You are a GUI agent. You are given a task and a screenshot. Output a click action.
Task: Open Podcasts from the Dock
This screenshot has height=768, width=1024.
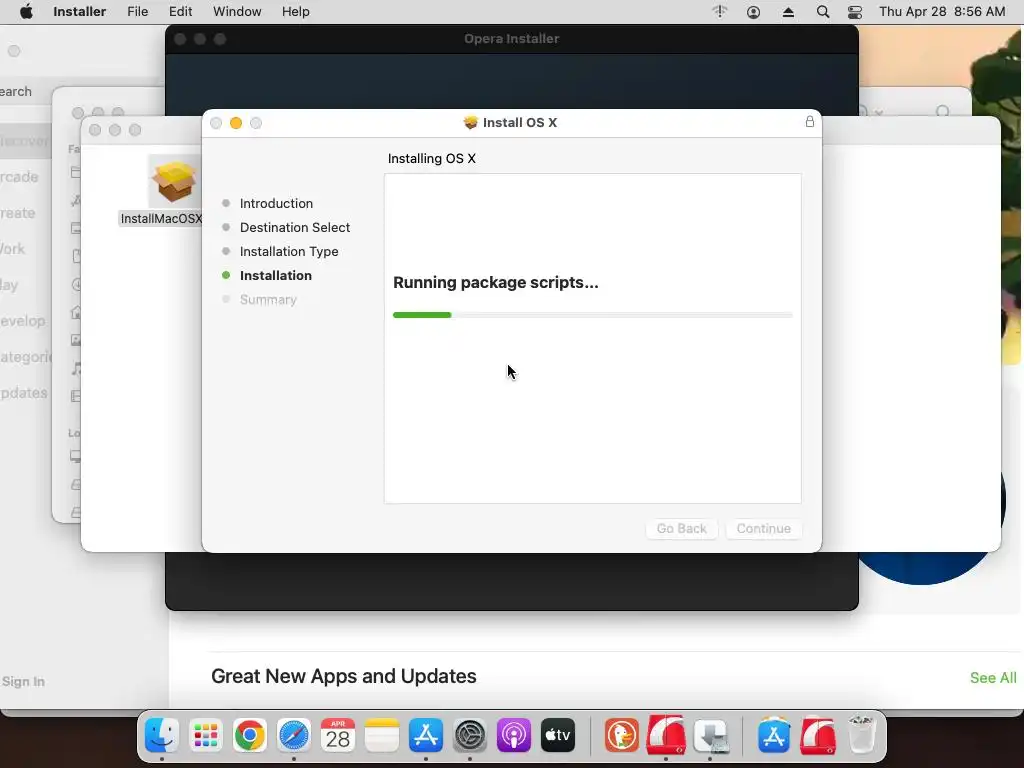click(x=514, y=735)
